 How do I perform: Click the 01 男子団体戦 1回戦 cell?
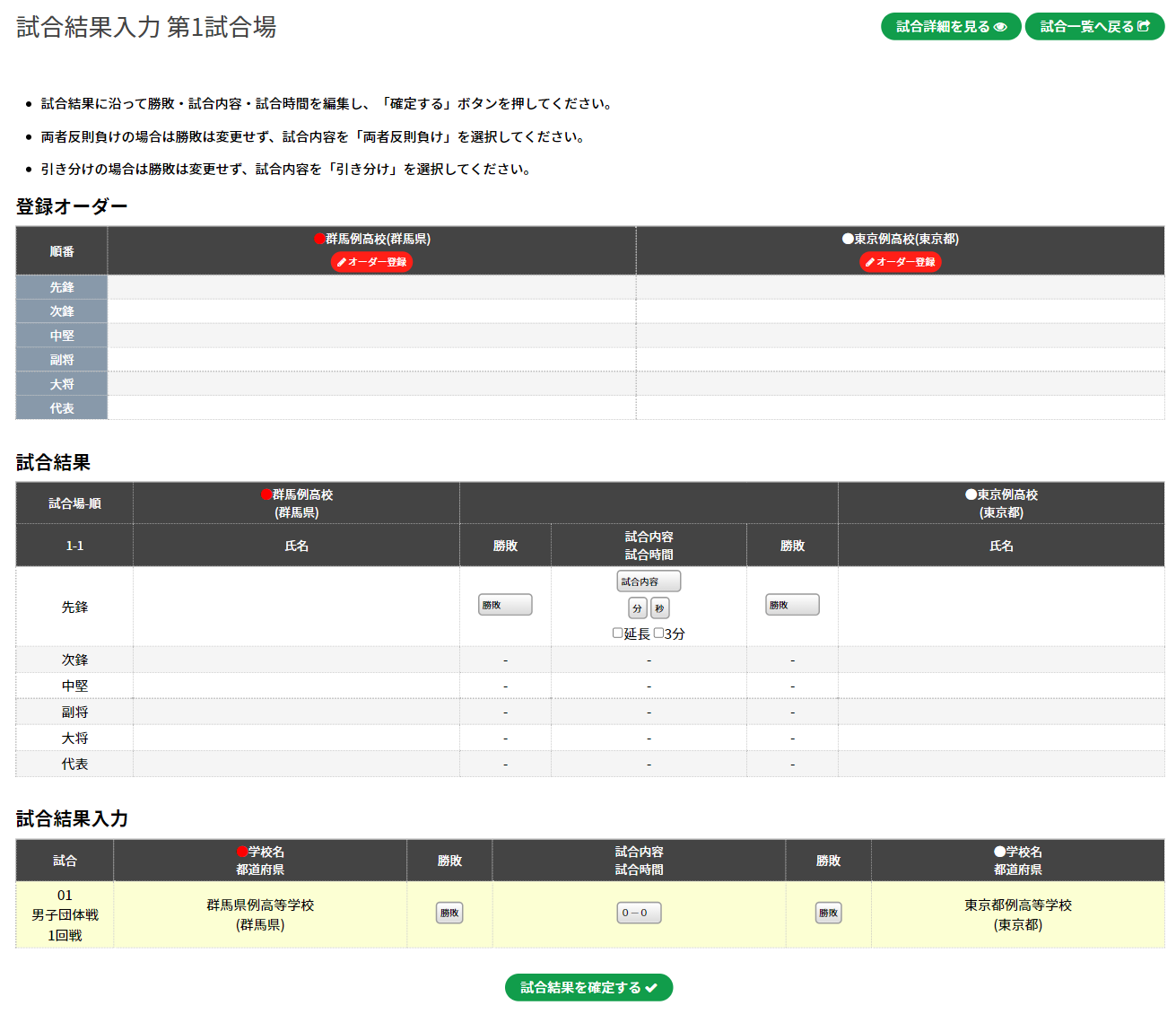65,914
